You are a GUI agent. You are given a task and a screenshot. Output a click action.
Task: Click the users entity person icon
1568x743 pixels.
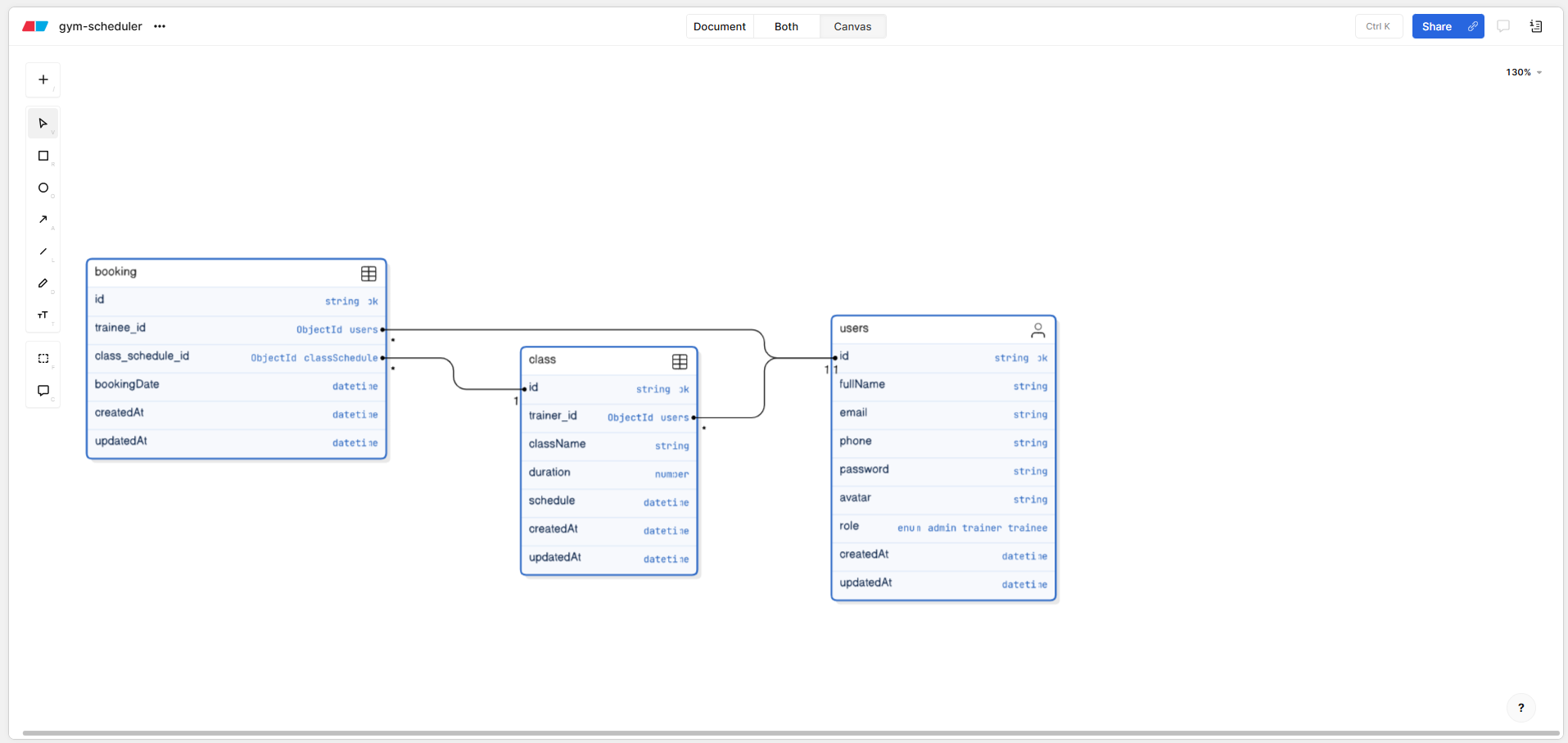click(x=1038, y=330)
